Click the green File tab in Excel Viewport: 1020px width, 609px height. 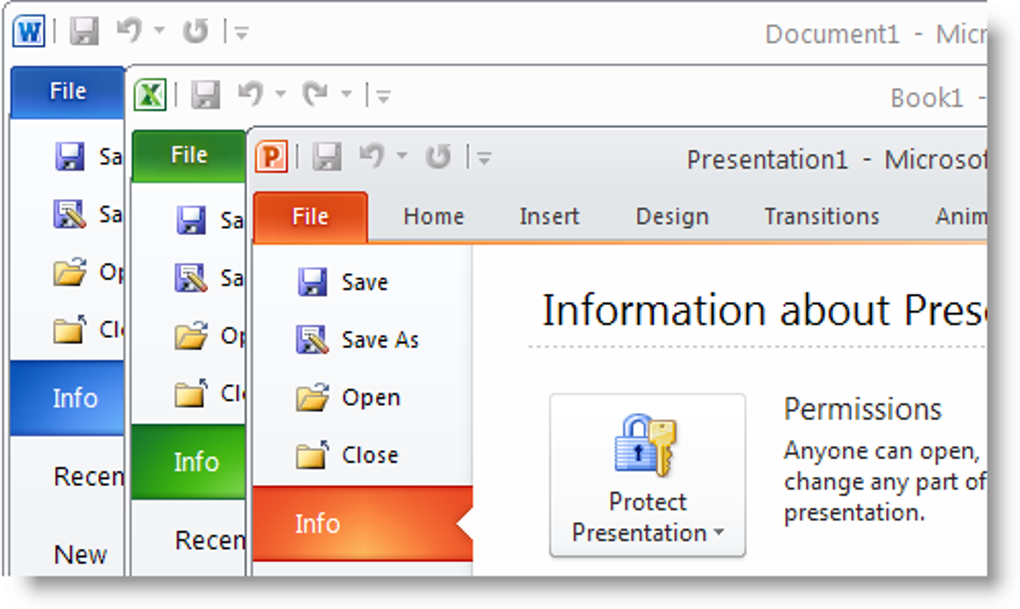[x=189, y=155]
